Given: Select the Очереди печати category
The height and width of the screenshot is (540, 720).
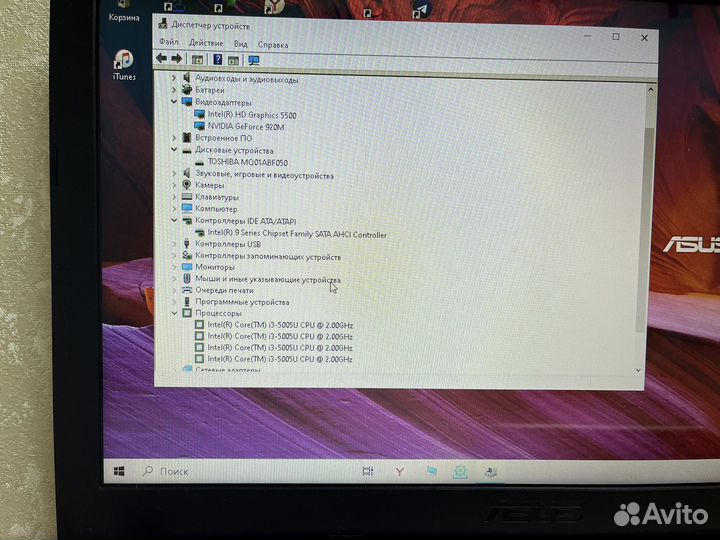Looking at the screenshot, I should 224,290.
